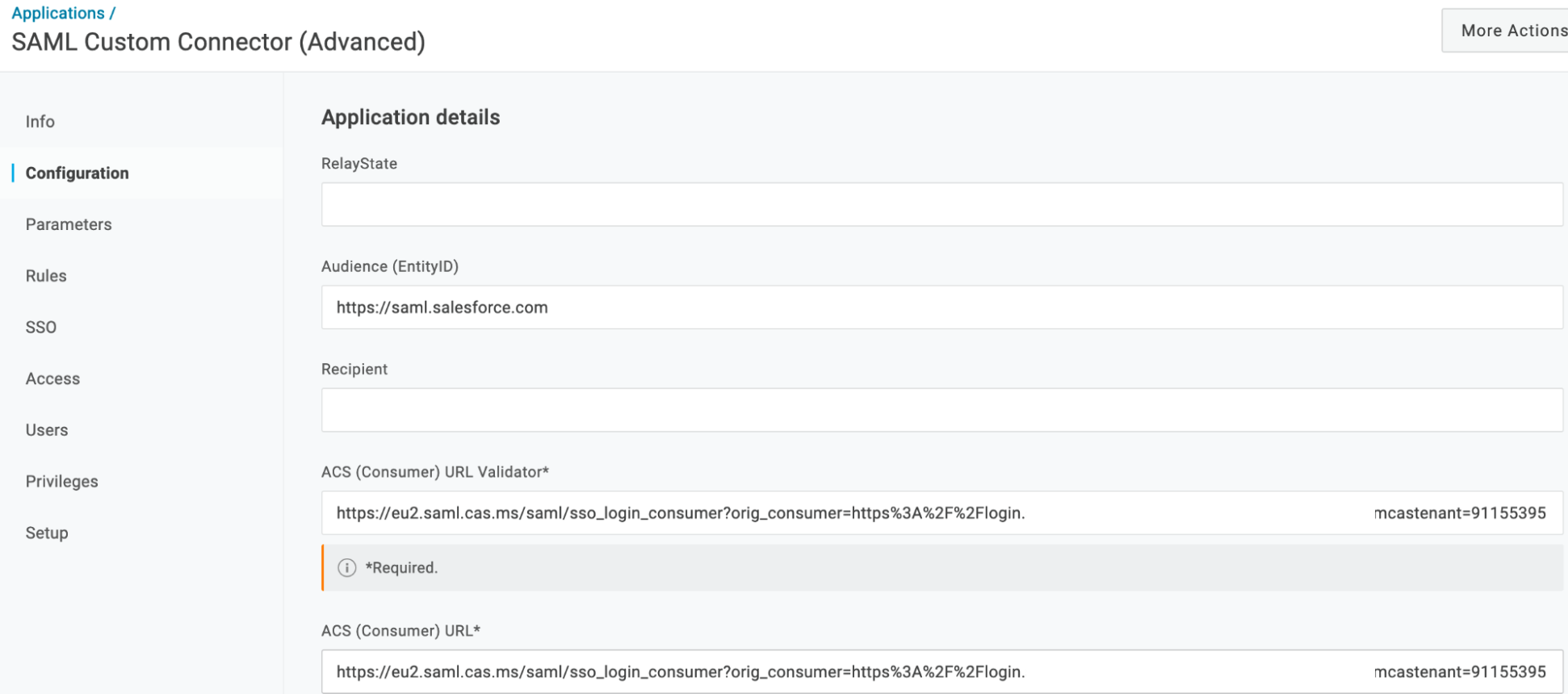Open the Rules section

[x=46, y=276]
